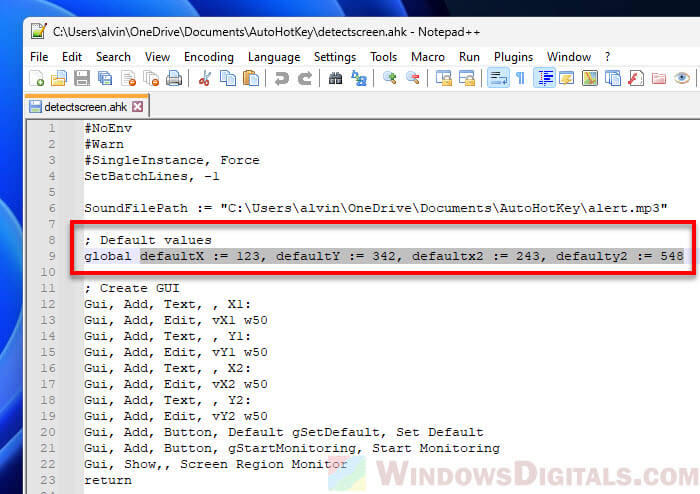Toggle synchronize horizontal scrolling
The image size is (700, 494).
[467, 79]
